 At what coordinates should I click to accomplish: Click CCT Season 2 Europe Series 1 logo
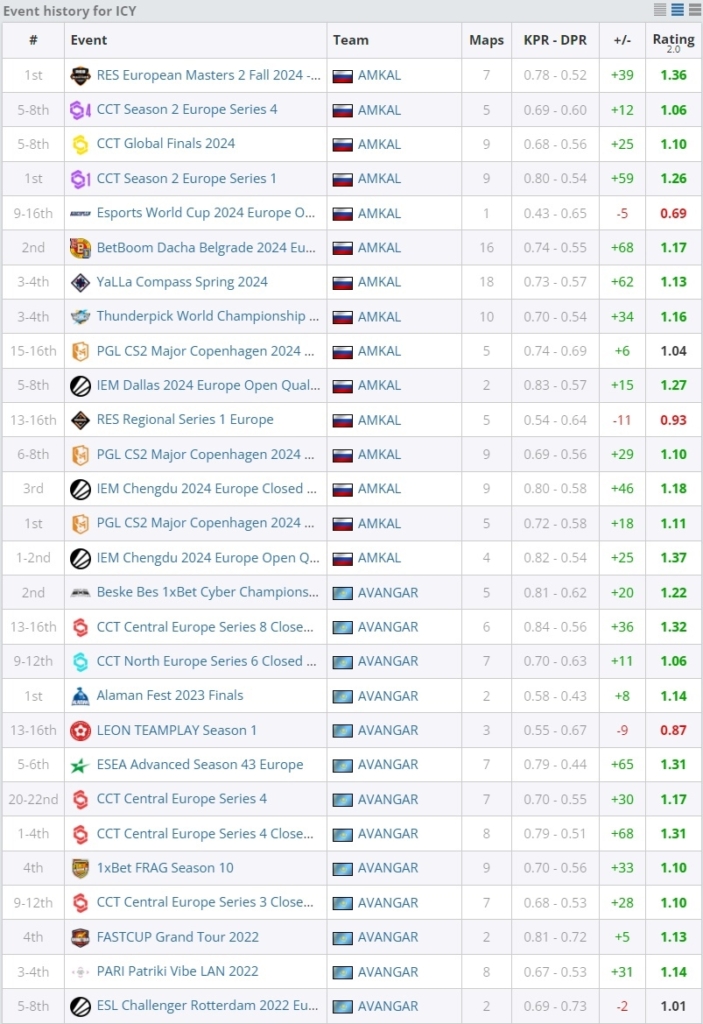click(x=80, y=179)
